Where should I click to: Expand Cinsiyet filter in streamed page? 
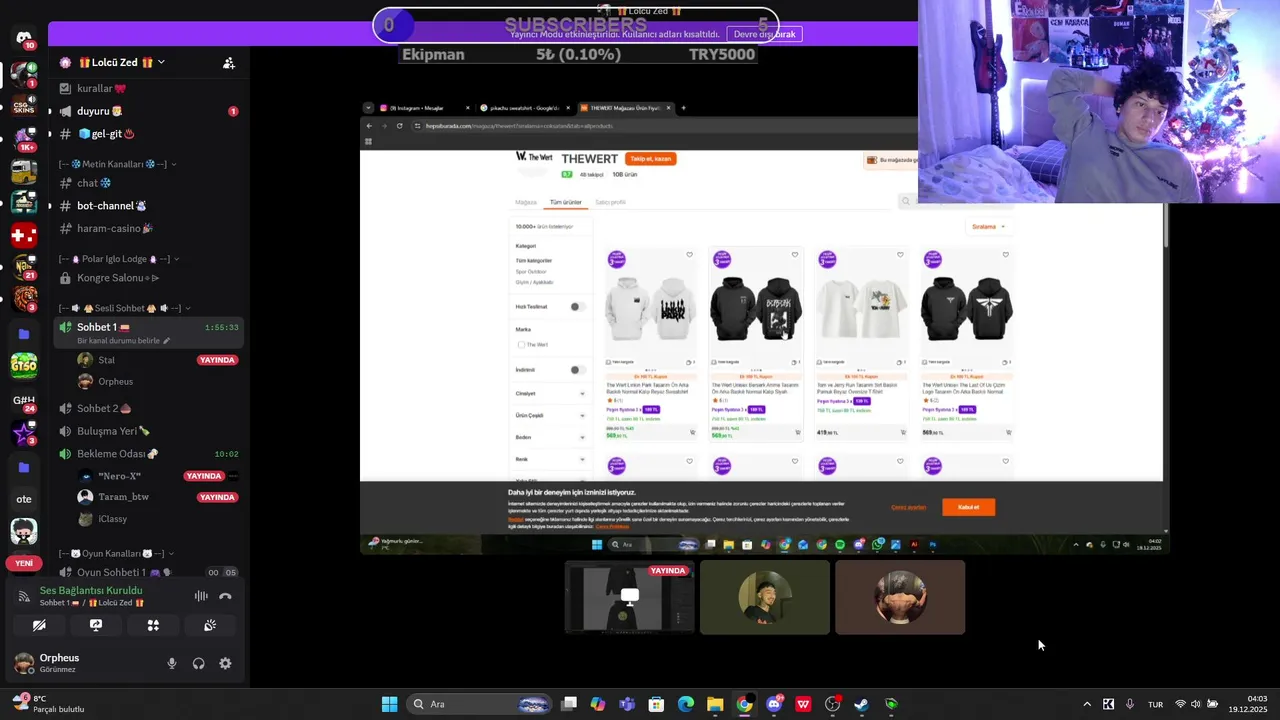point(551,393)
